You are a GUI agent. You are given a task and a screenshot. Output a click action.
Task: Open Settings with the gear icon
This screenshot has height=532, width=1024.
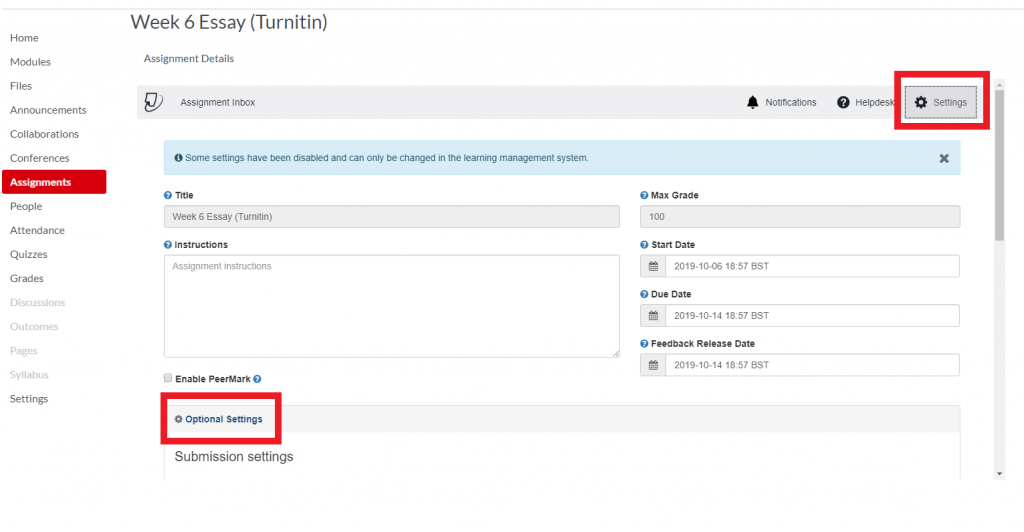(x=921, y=102)
